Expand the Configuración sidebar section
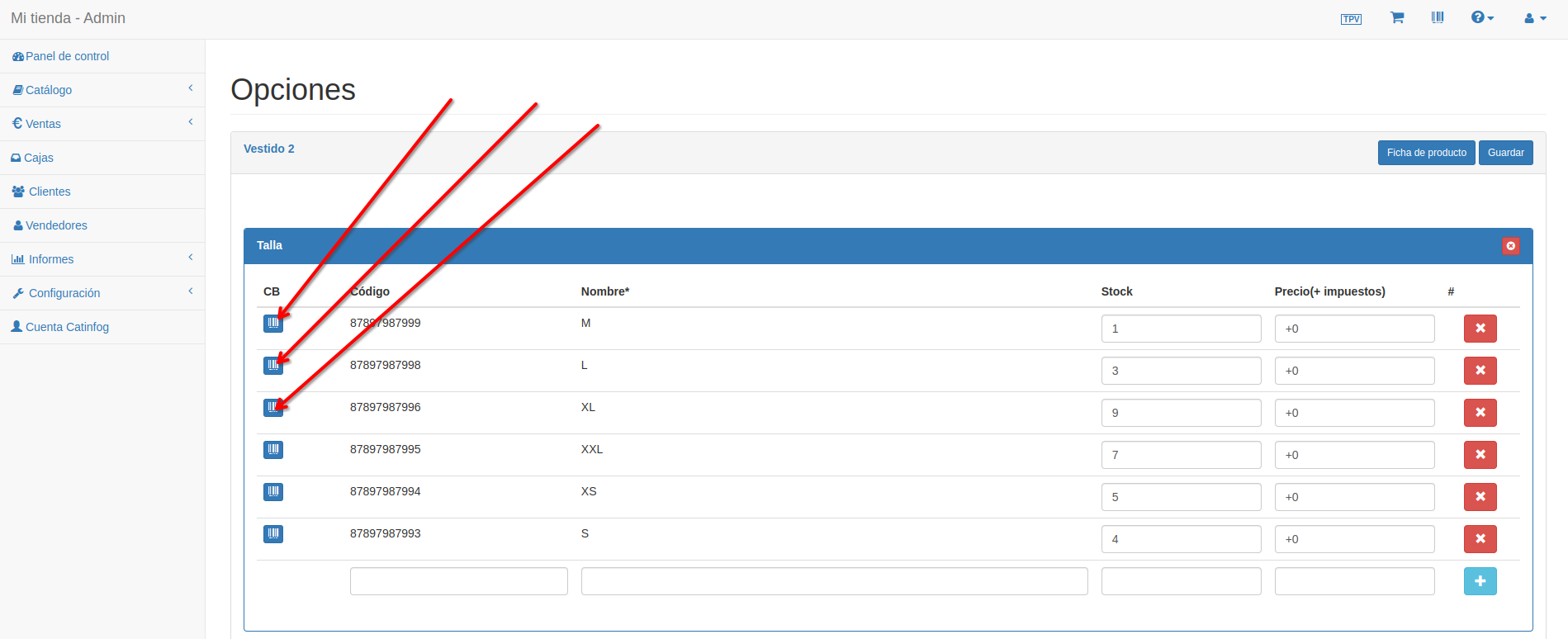1568x639 pixels. pyautogui.click(x=64, y=293)
